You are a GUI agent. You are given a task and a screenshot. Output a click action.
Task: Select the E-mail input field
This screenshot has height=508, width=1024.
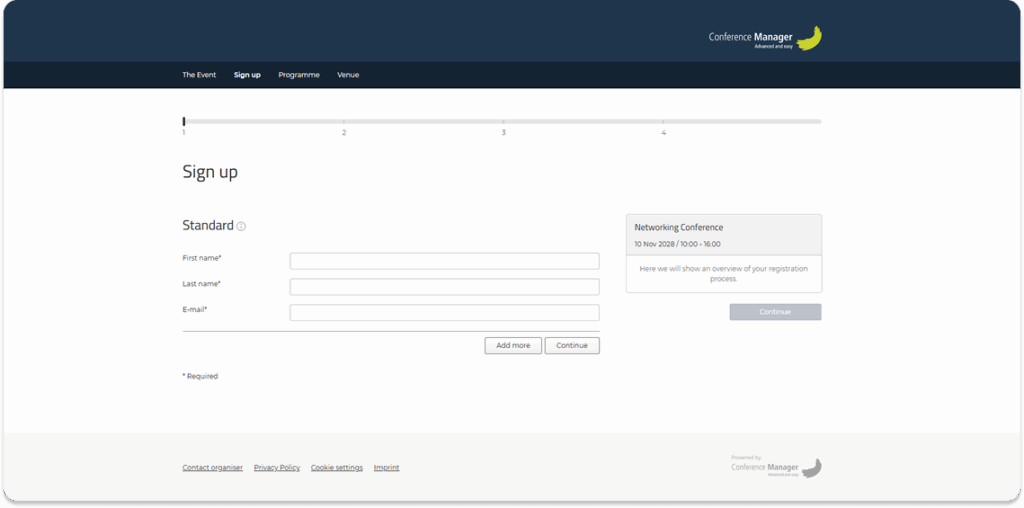[x=444, y=313]
